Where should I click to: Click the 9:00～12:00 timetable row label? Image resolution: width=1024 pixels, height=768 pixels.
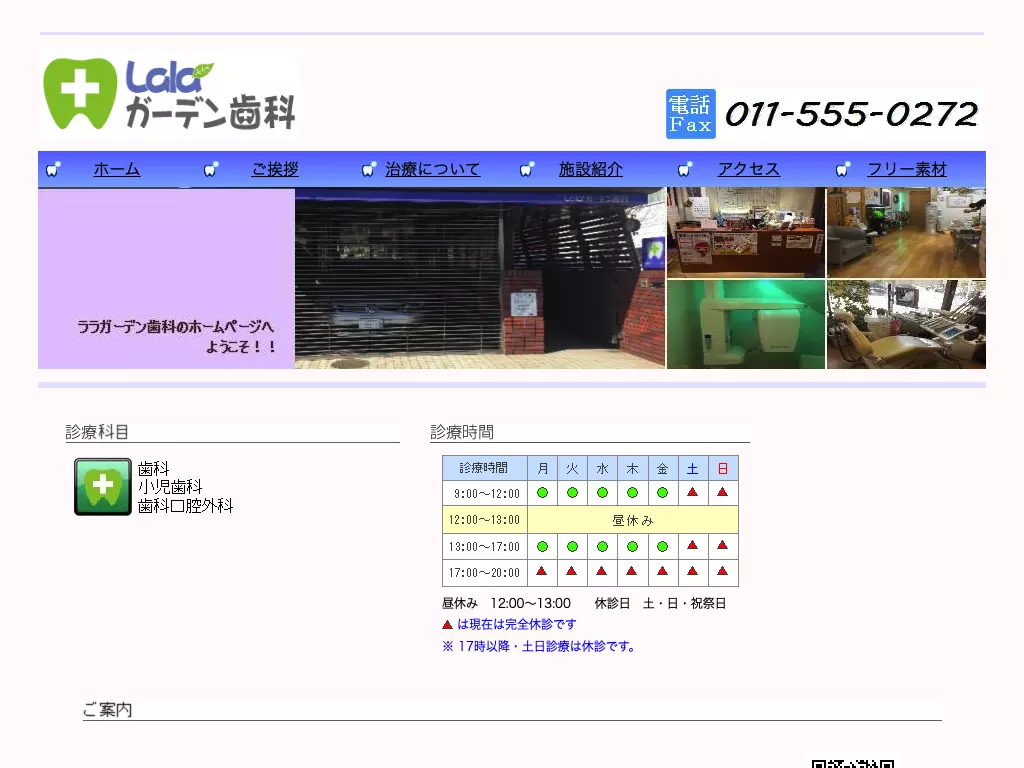click(485, 493)
